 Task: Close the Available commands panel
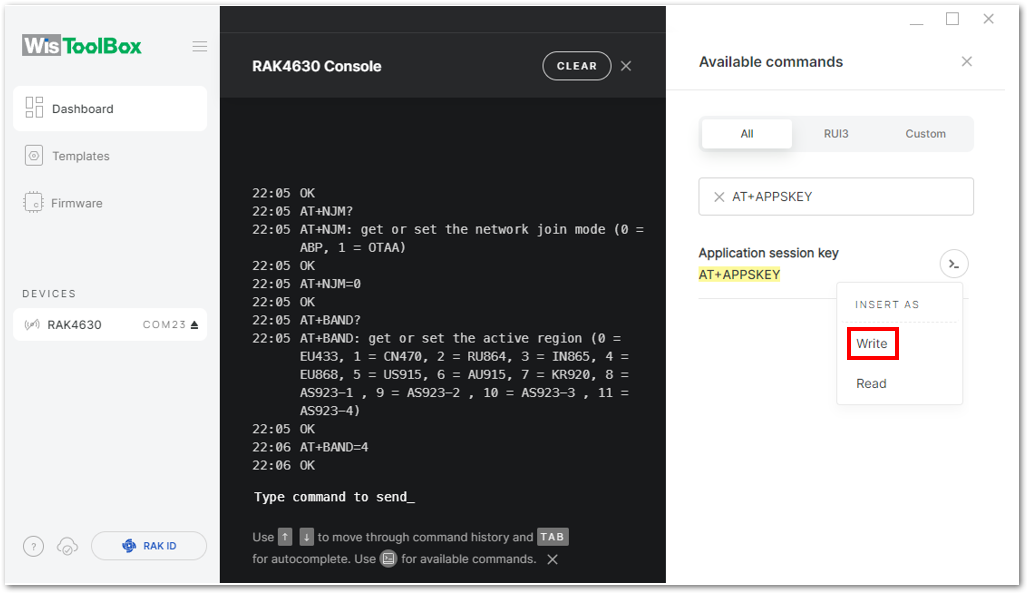click(966, 62)
